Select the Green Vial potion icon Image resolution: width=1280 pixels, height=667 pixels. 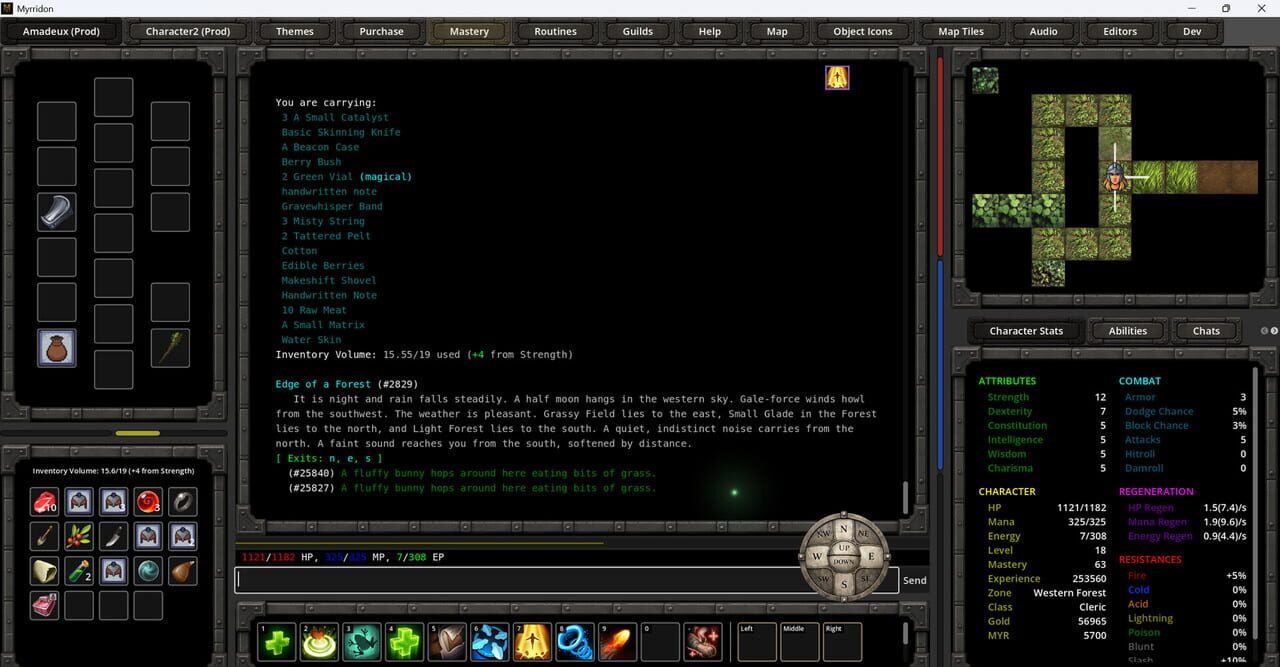tap(80, 571)
